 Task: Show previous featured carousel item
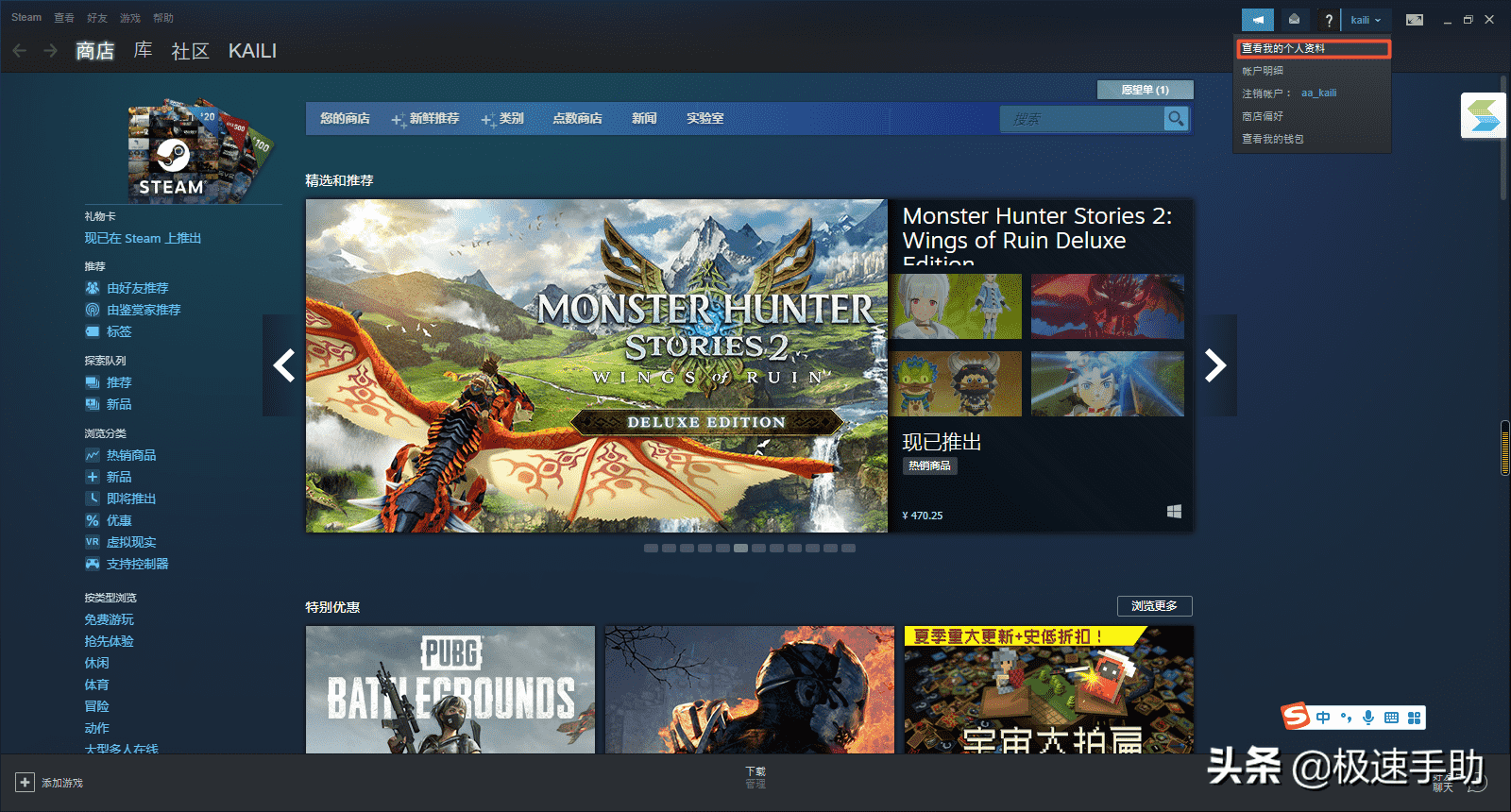[283, 365]
